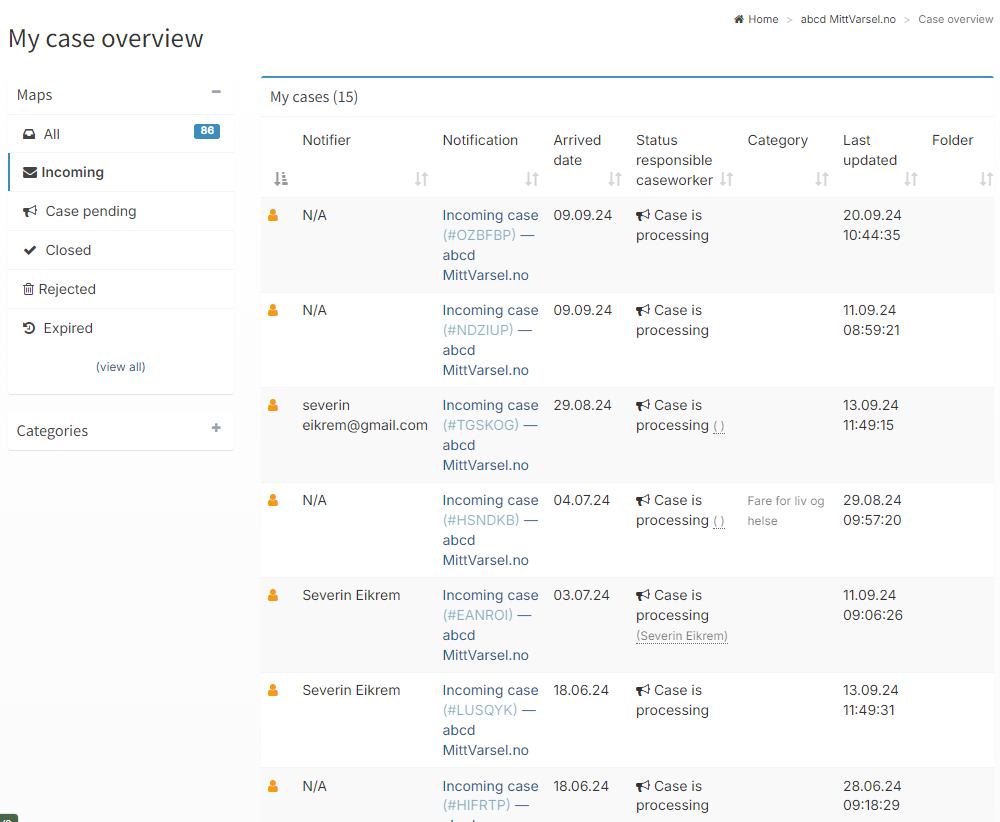The height and width of the screenshot is (822, 1000).
Task: Select the Rejected maps item
Action: pos(121,289)
